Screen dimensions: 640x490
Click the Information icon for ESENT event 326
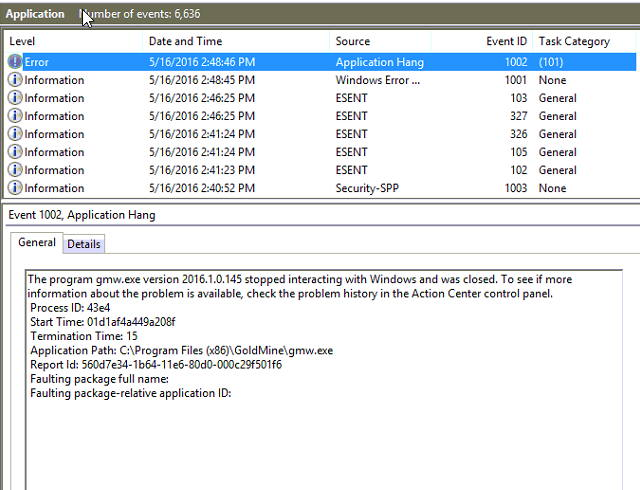tap(15, 134)
